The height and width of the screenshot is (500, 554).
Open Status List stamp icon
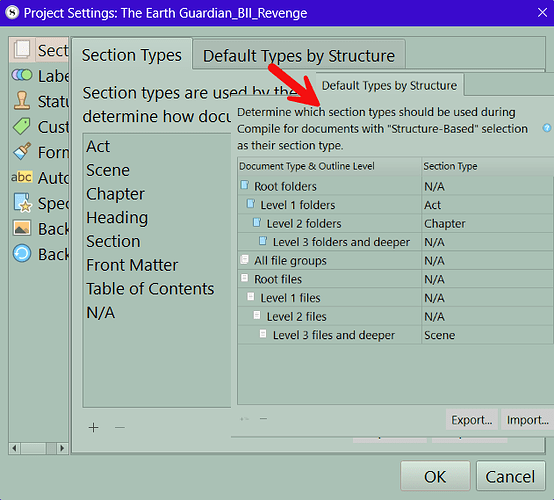tap(22, 100)
